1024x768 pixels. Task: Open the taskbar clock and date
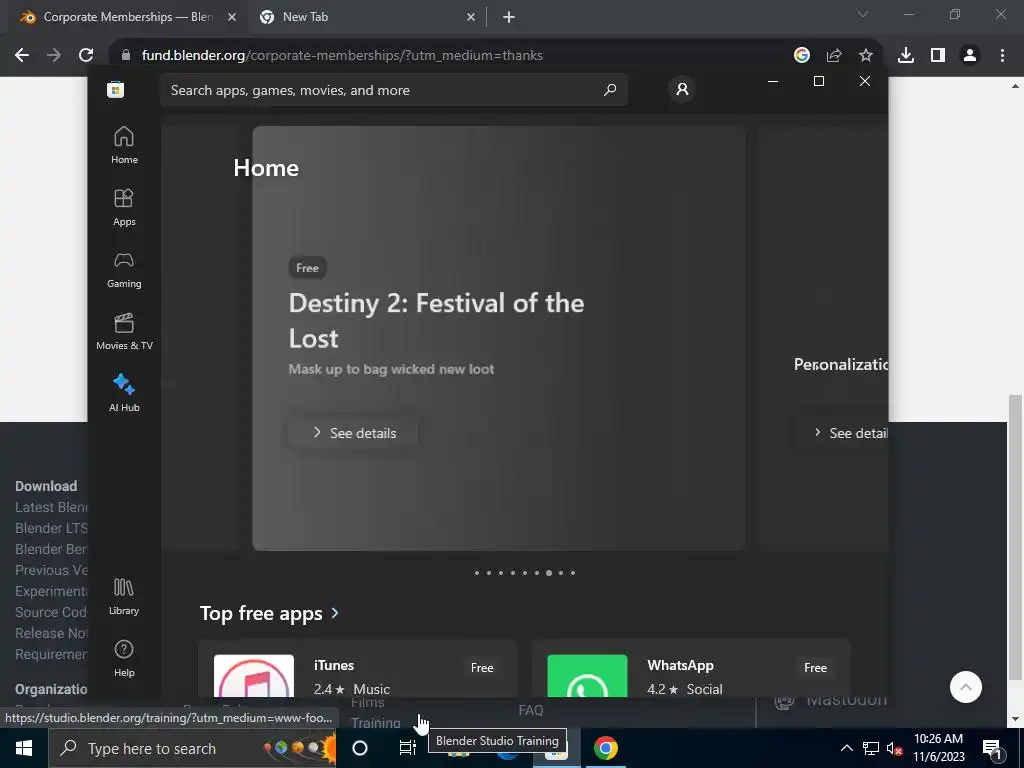(x=938, y=748)
